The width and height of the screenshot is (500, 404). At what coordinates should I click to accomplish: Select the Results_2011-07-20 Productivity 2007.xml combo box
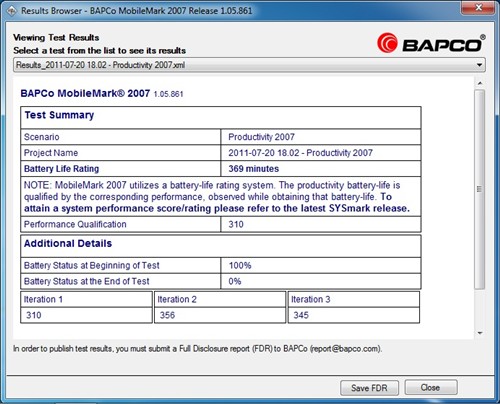click(x=249, y=65)
